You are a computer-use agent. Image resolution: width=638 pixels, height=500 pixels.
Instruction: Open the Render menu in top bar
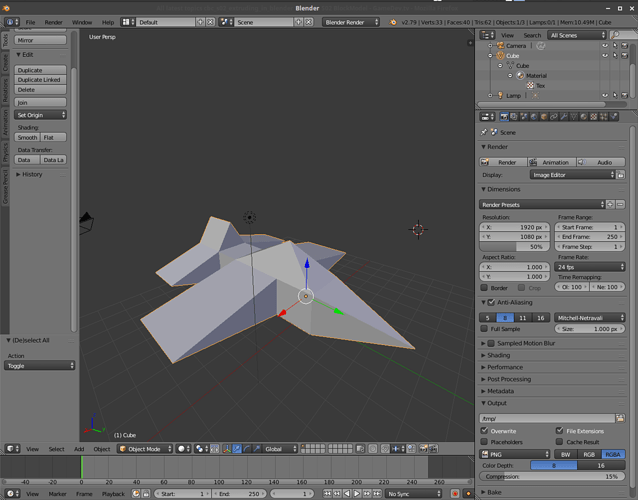pos(53,22)
